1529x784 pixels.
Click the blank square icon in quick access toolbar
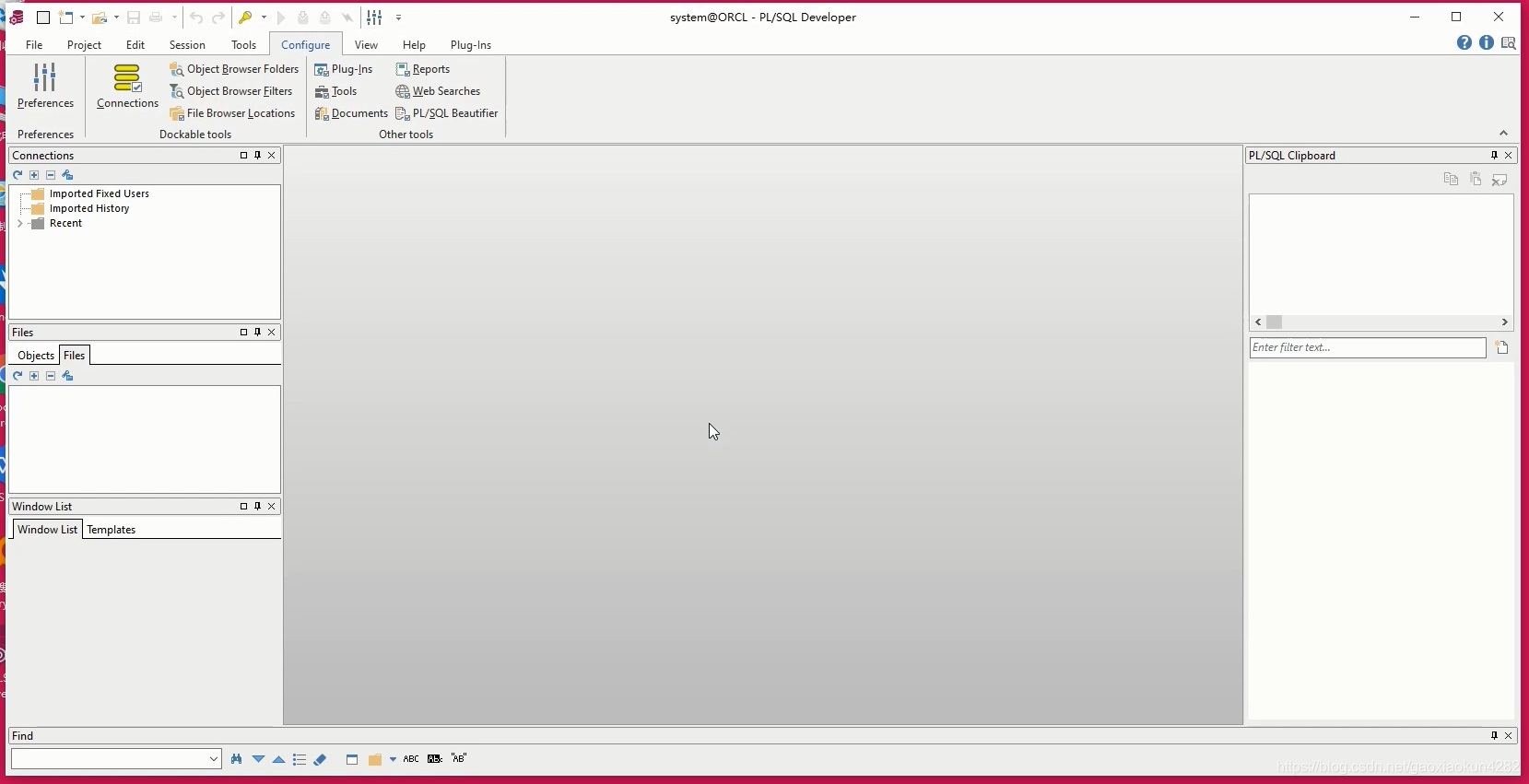(x=43, y=18)
